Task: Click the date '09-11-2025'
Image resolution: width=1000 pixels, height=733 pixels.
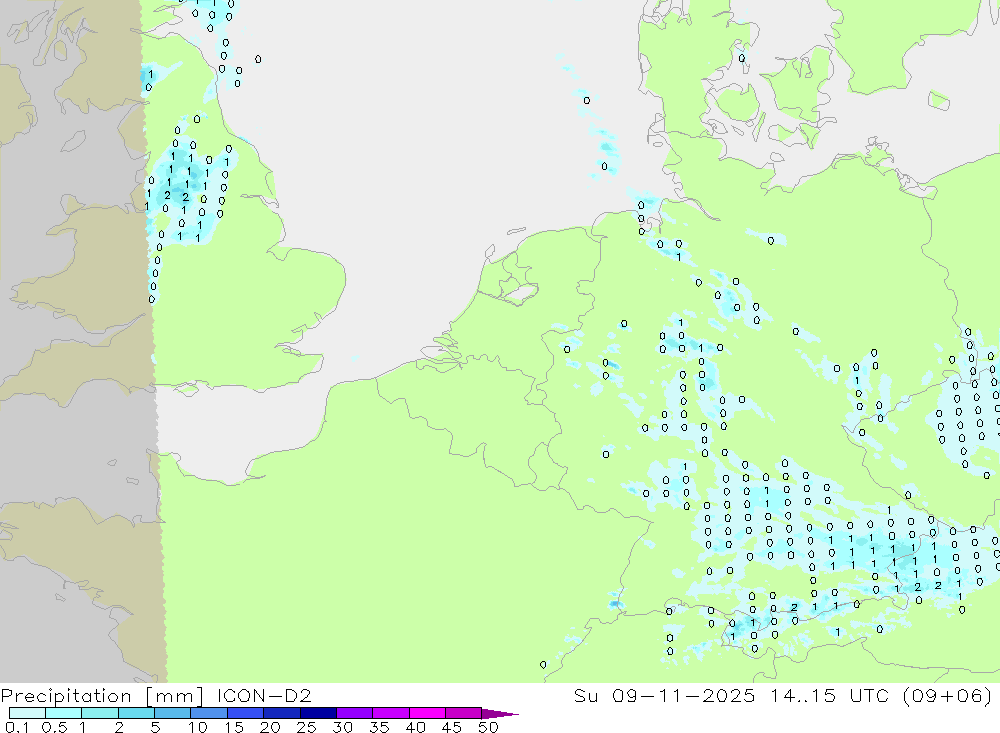Action: [683, 695]
